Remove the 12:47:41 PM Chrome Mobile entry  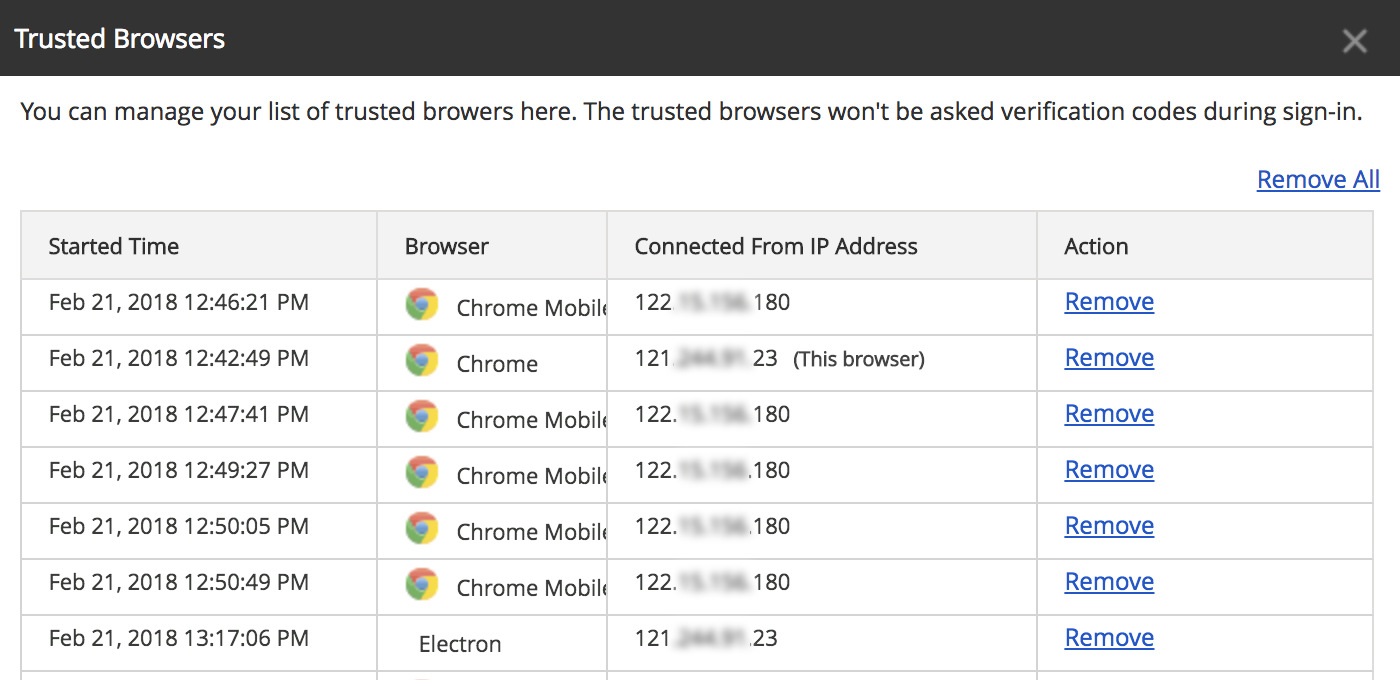point(1109,414)
